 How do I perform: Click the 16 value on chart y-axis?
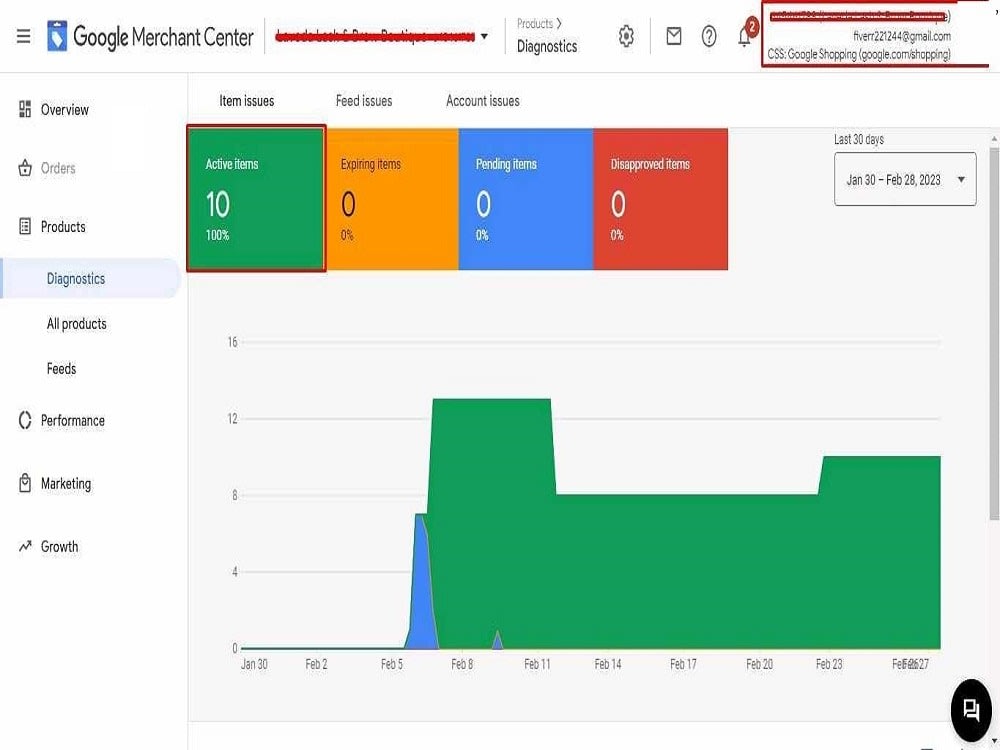(x=232, y=342)
